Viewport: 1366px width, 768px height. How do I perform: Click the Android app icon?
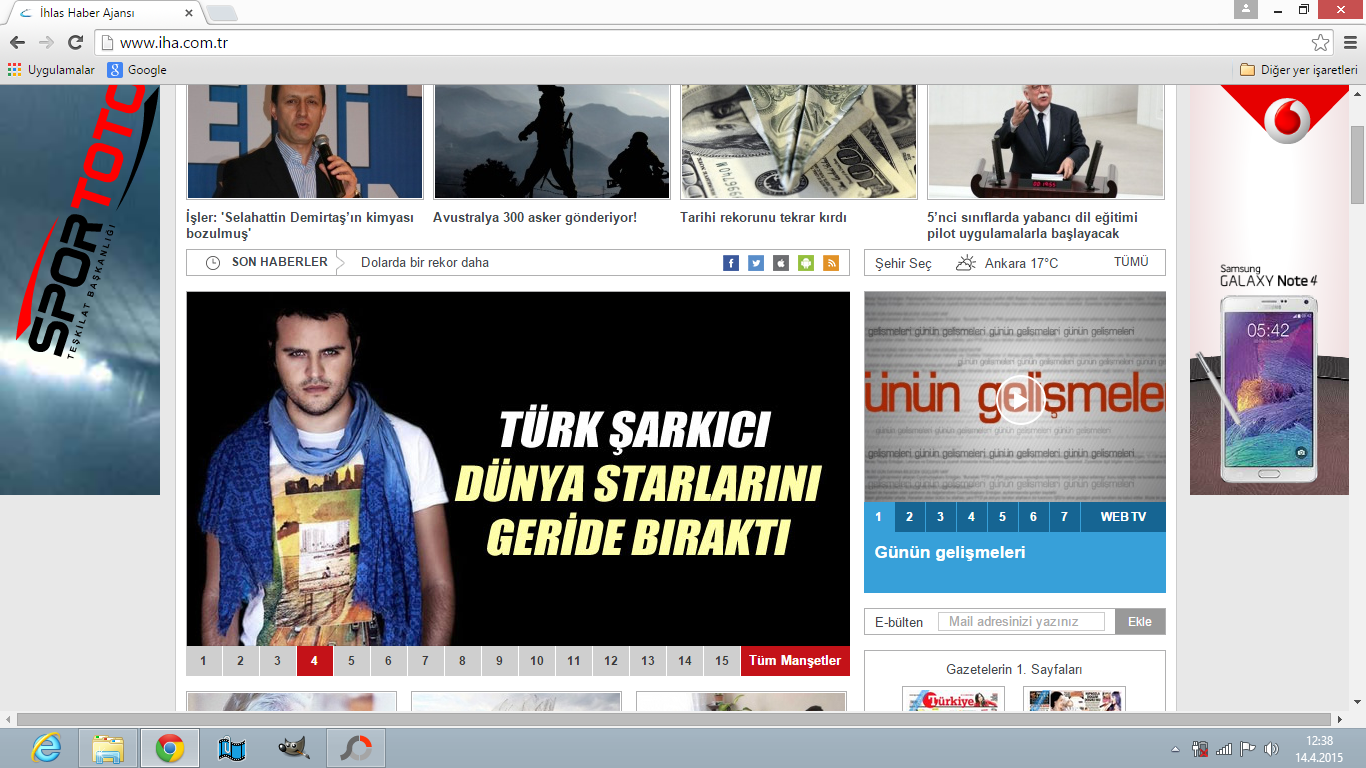[806, 263]
